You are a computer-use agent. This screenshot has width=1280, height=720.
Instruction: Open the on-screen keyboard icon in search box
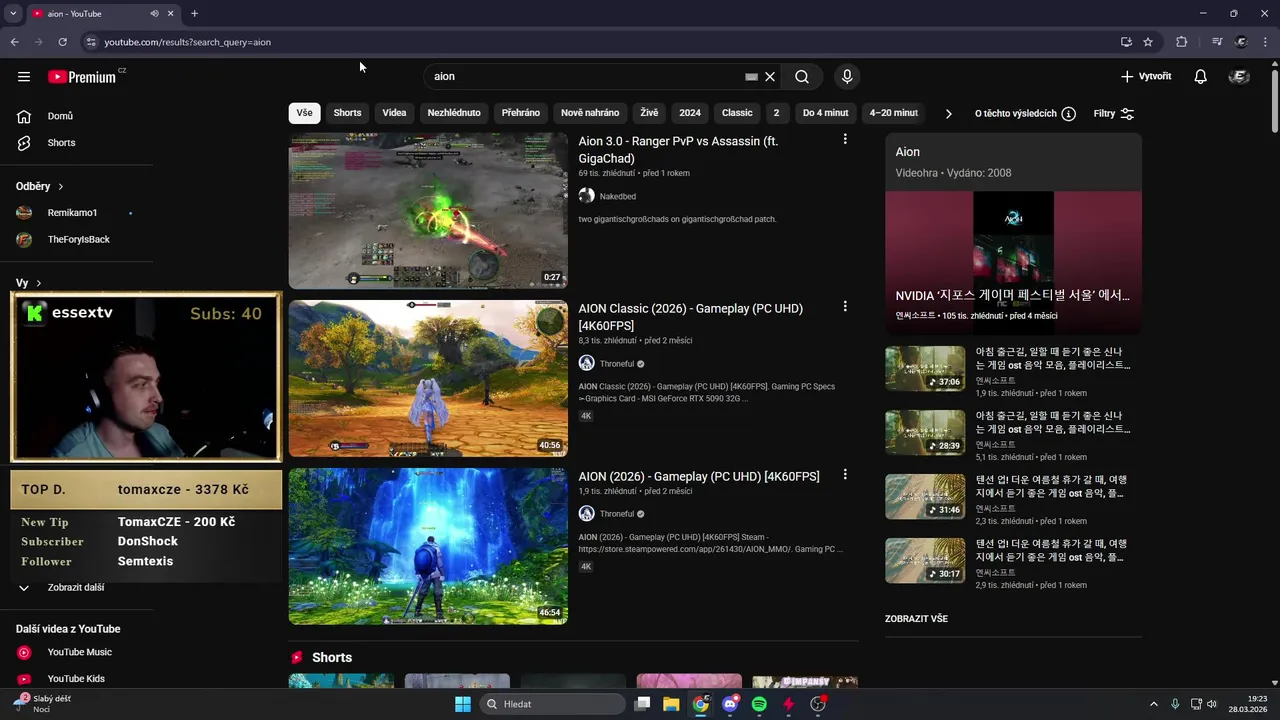coord(751,76)
